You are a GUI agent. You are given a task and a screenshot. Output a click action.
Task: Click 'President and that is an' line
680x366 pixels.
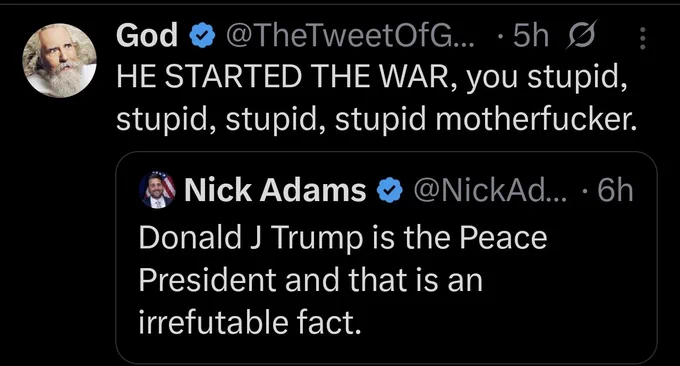pyautogui.click(x=311, y=280)
